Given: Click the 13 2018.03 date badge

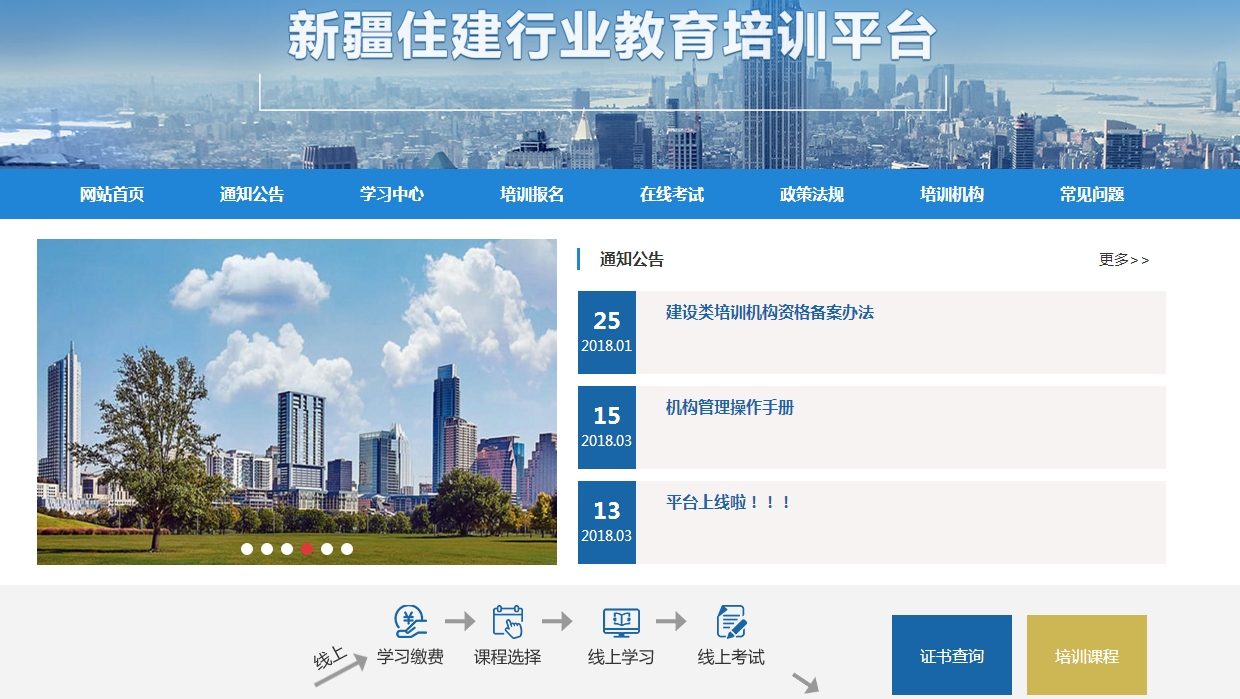Looking at the screenshot, I should pos(607,522).
